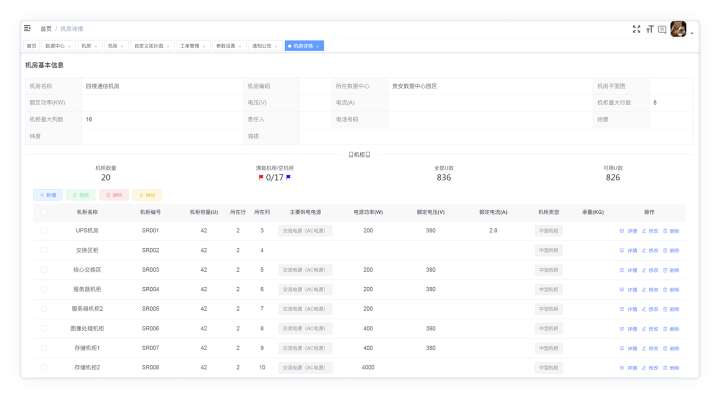Open 详情 for the SR002 row
The width and height of the screenshot is (720, 399).
click(x=628, y=251)
